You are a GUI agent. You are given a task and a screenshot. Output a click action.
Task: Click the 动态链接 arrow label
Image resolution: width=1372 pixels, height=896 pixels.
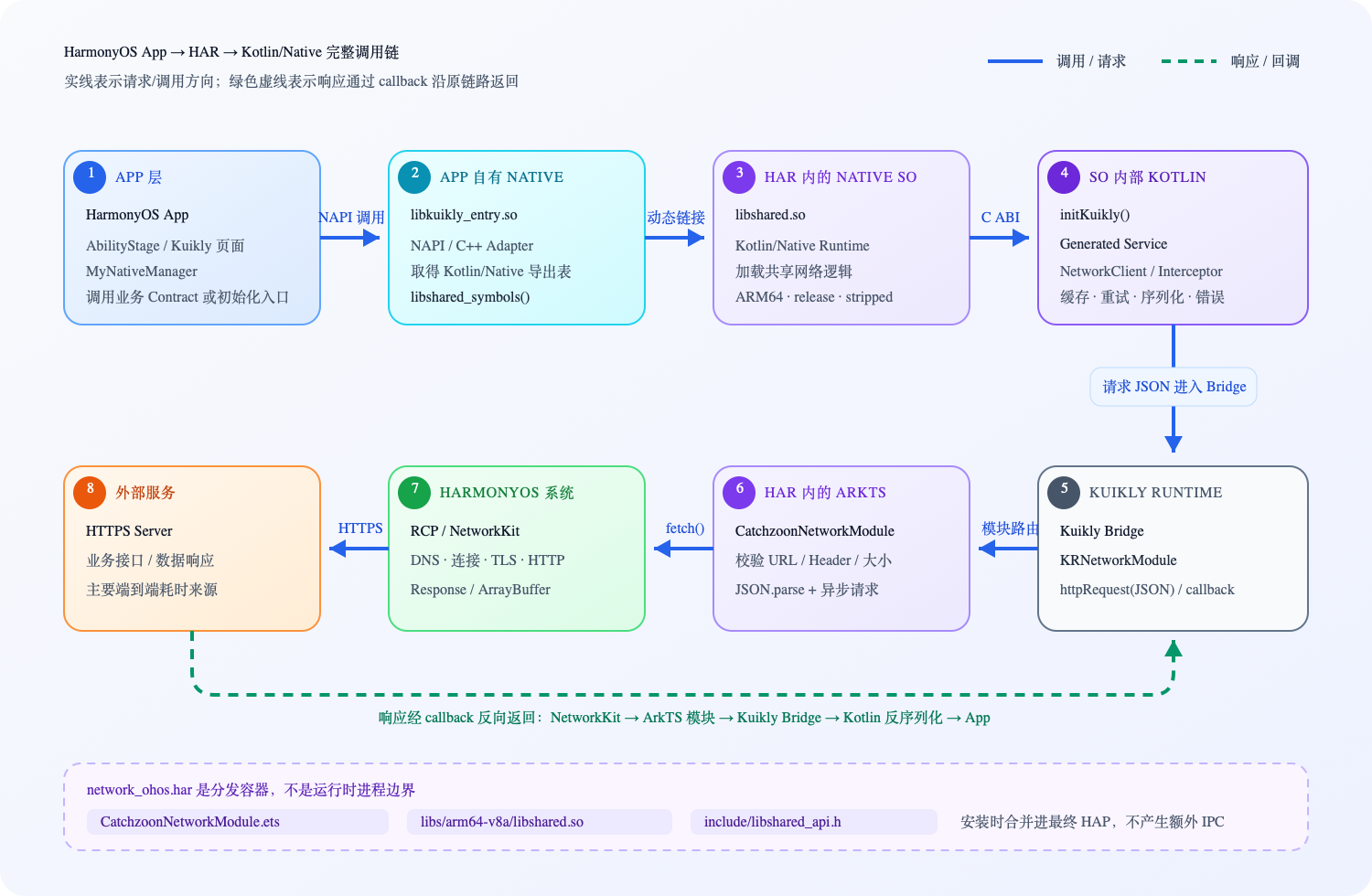pyautogui.click(x=676, y=218)
